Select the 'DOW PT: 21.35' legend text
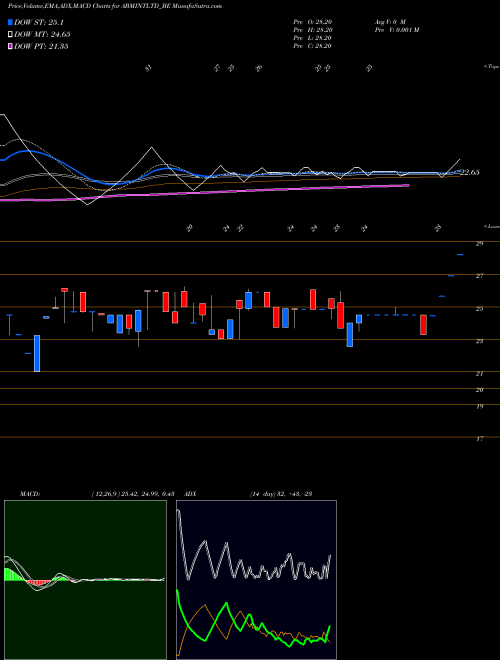500x660 pixels. point(41,46)
